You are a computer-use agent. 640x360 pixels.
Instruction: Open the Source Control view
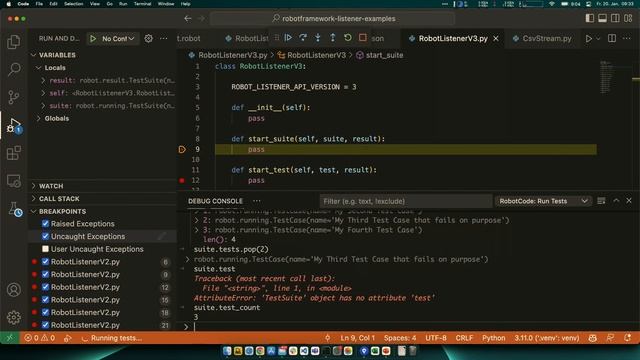13,97
